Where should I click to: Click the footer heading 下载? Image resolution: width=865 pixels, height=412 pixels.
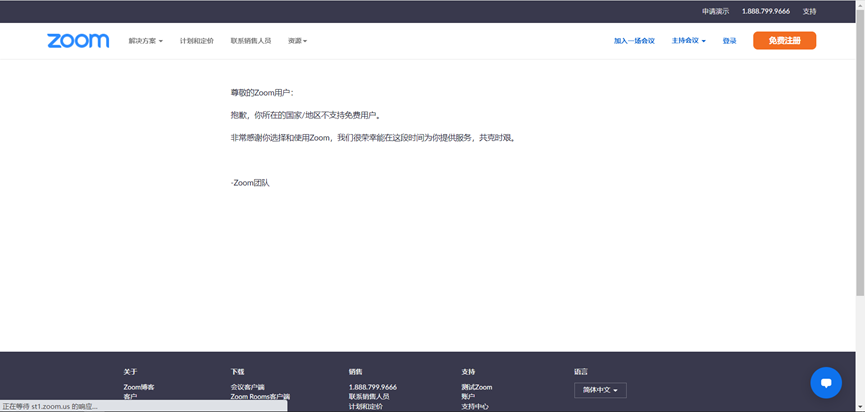[237, 372]
